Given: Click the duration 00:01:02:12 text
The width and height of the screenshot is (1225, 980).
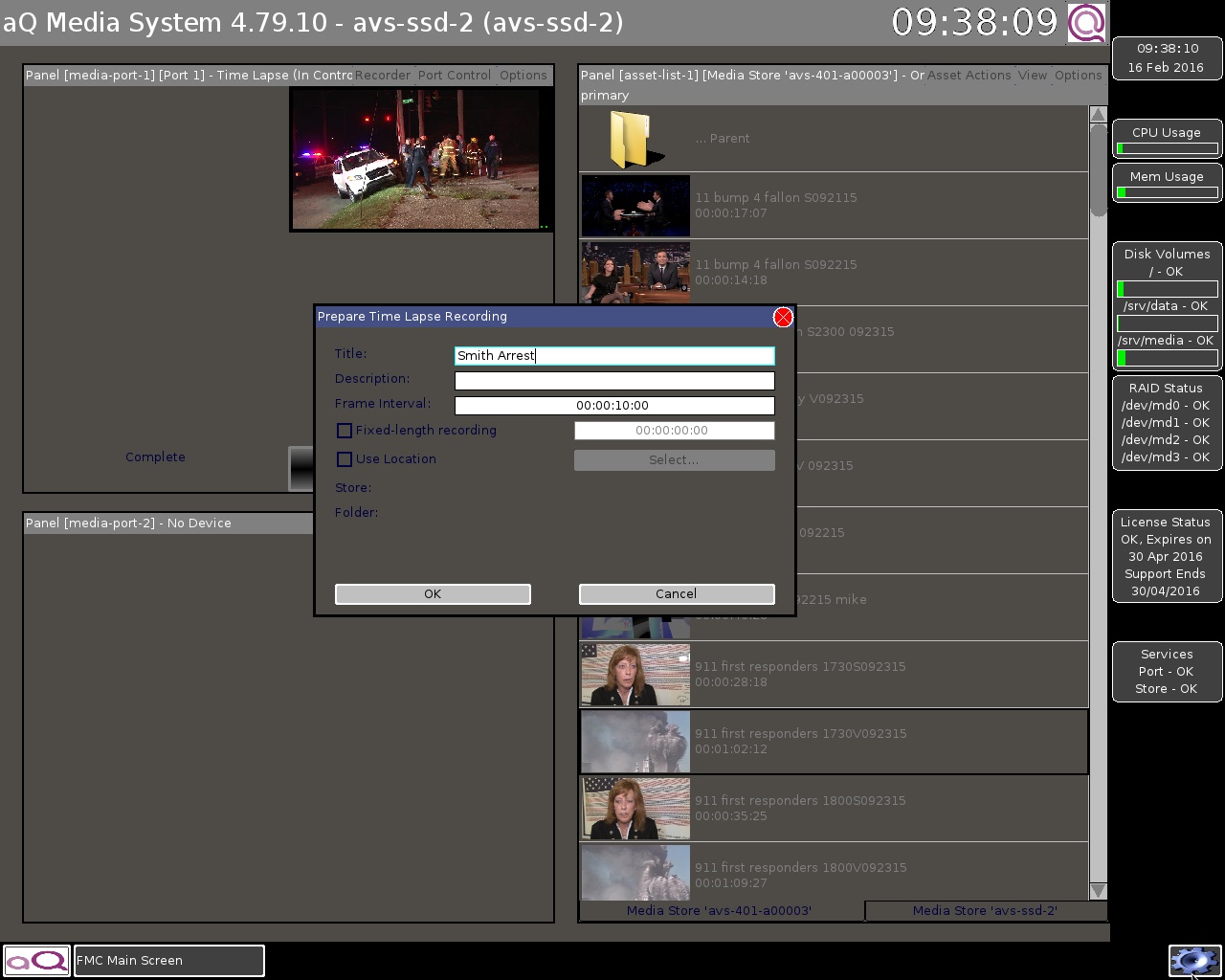Looking at the screenshot, I should (731, 749).
